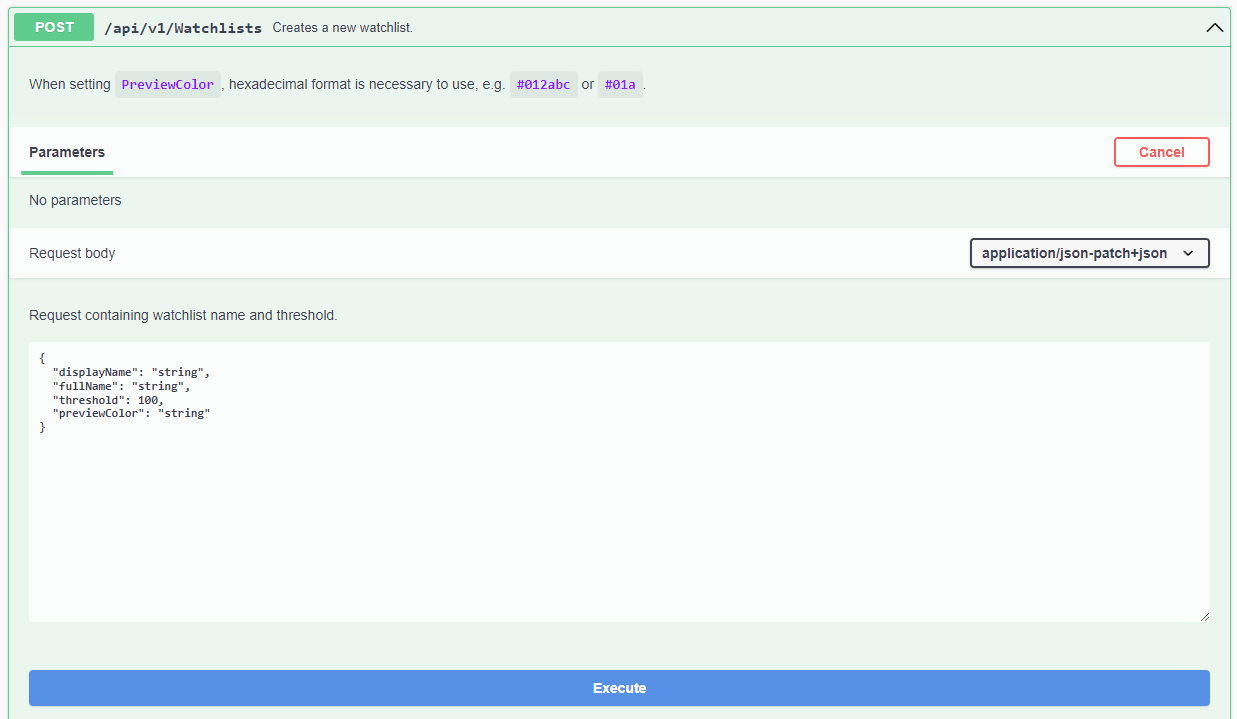Collapse the Watchlists endpoint with the chevron
Image resolution: width=1237 pixels, height=719 pixels.
pos(1215,28)
